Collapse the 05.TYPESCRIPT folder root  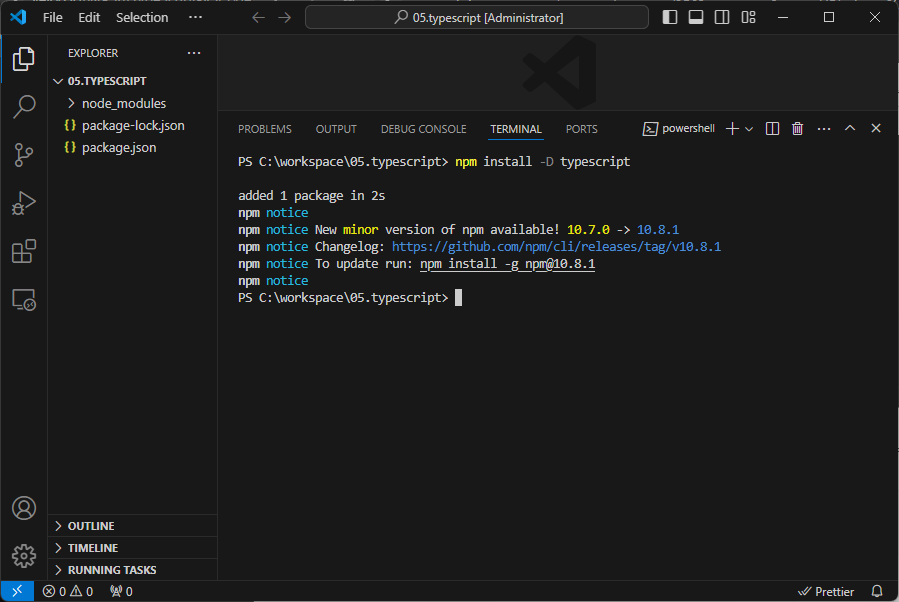click(132, 81)
